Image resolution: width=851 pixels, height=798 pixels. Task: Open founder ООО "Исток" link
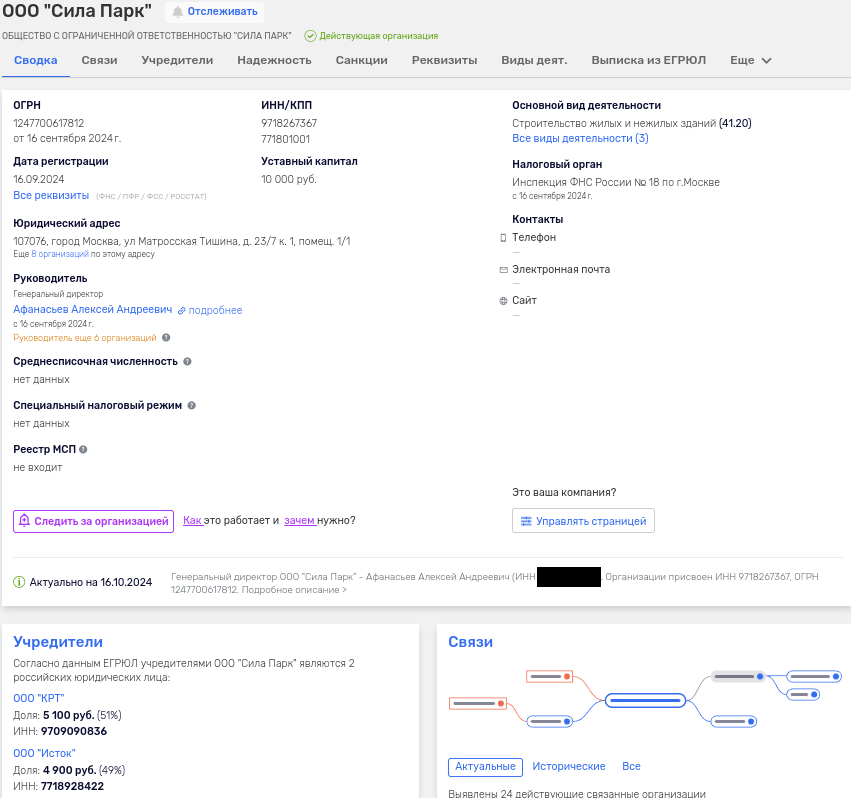click(x=45, y=753)
